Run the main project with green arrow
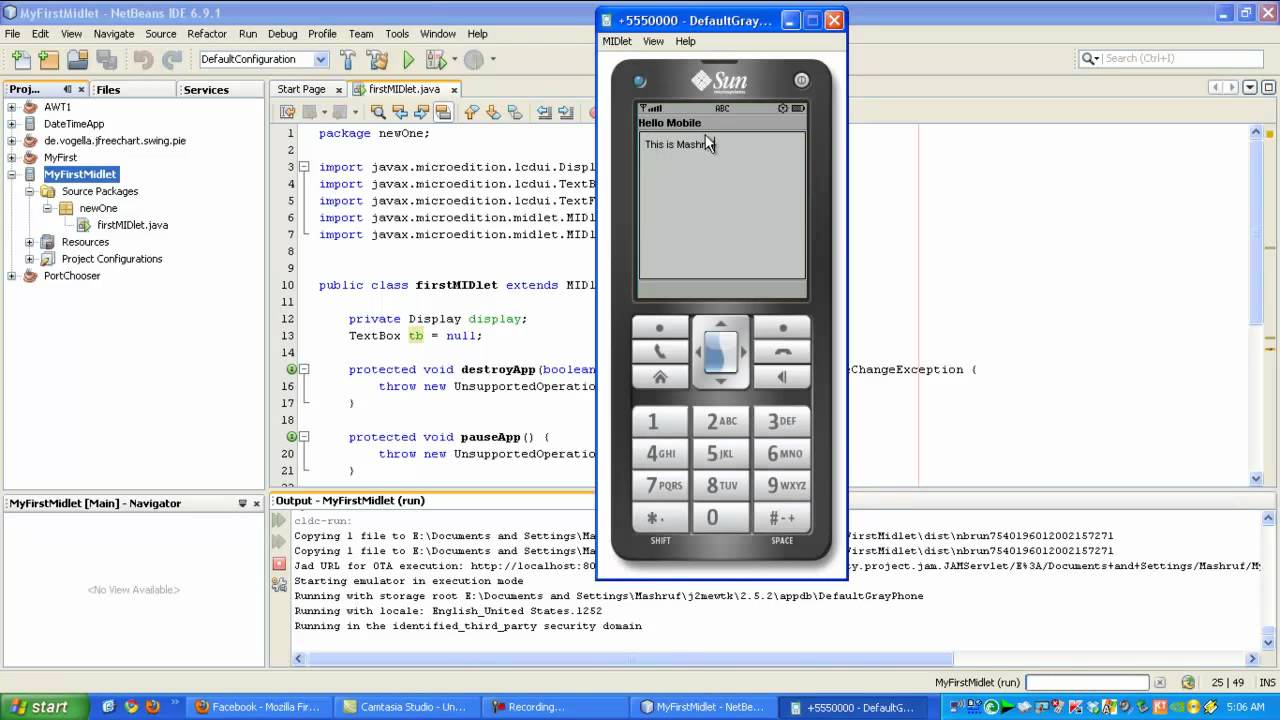Screen dimensions: 1280x720 click(x=408, y=60)
